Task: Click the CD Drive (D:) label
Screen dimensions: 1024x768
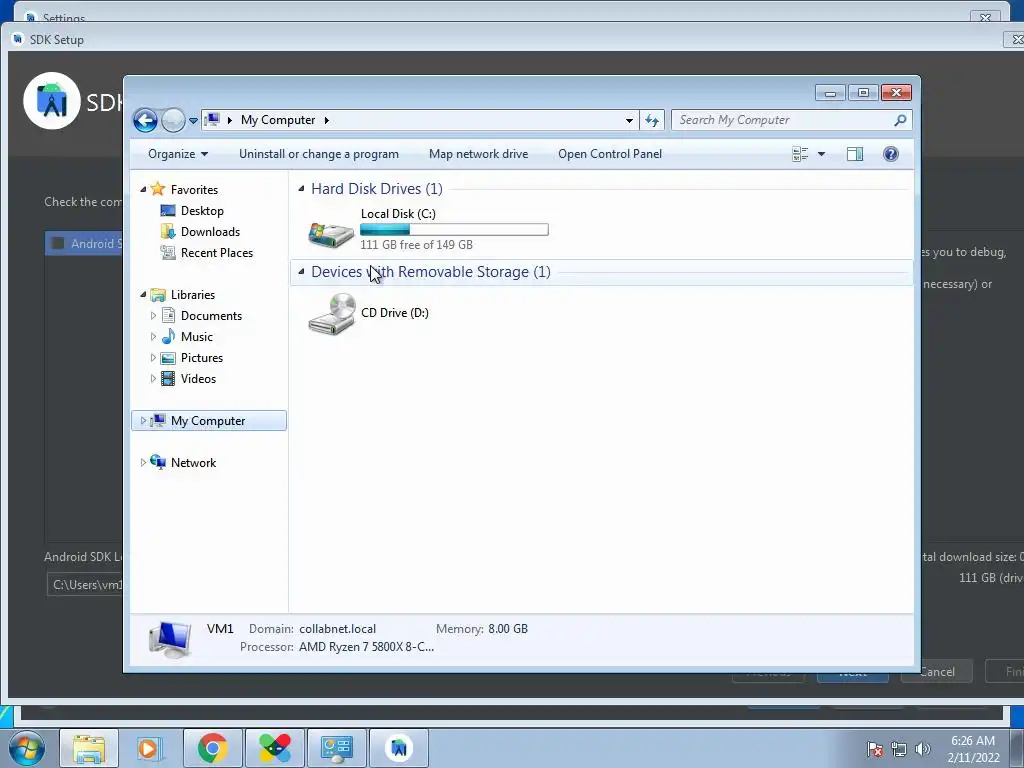Action: pyautogui.click(x=395, y=313)
